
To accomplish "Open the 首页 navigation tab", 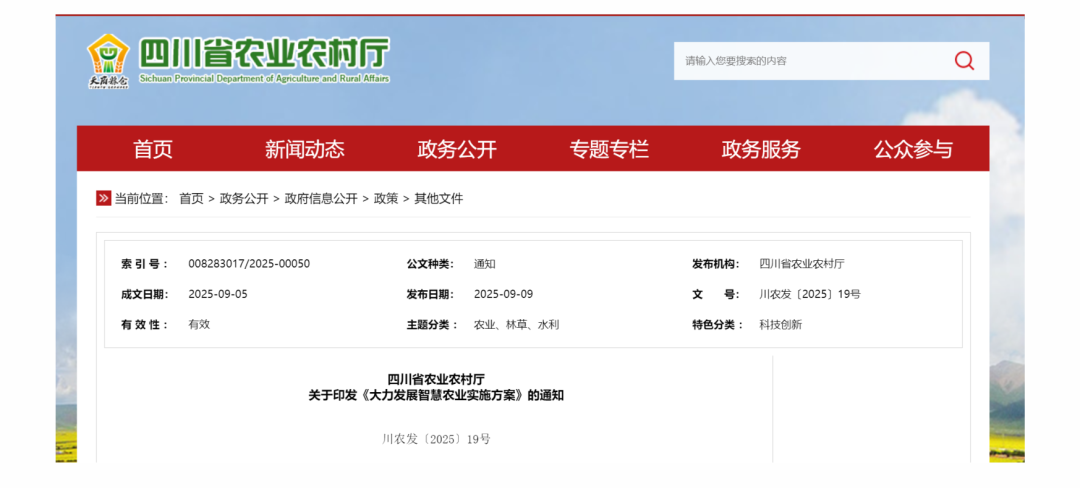I will pyautogui.click(x=153, y=149).
